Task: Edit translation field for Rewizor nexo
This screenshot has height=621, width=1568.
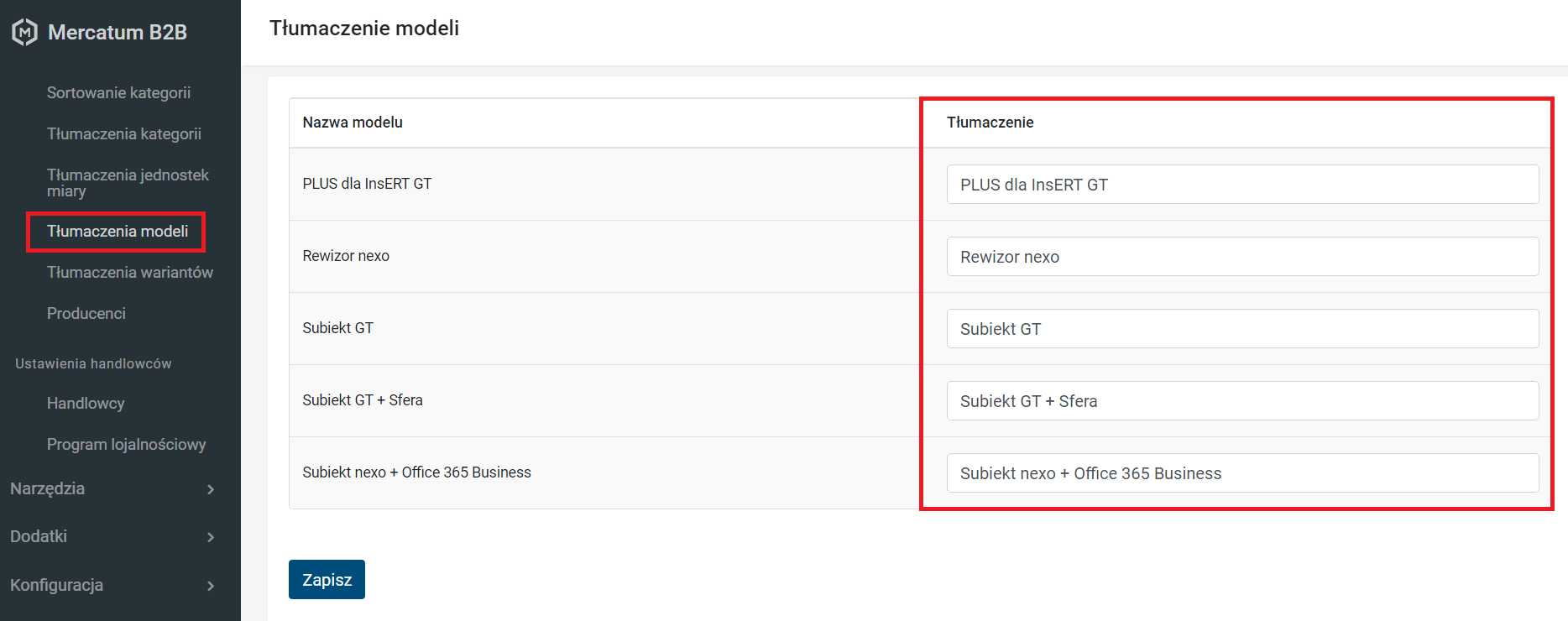Action: point(1242,256)
